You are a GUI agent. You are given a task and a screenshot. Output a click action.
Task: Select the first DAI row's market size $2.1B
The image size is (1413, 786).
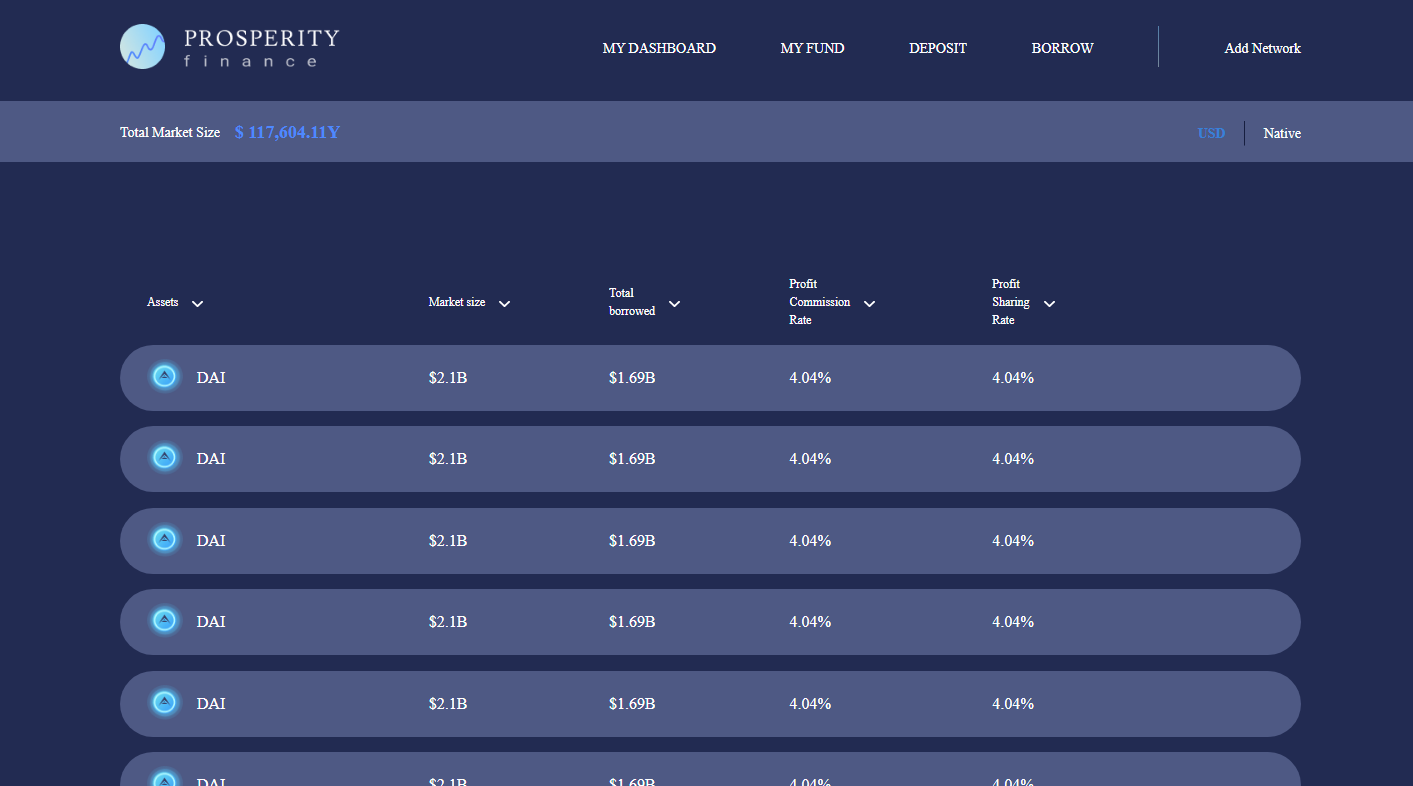(x=448, y=378)
